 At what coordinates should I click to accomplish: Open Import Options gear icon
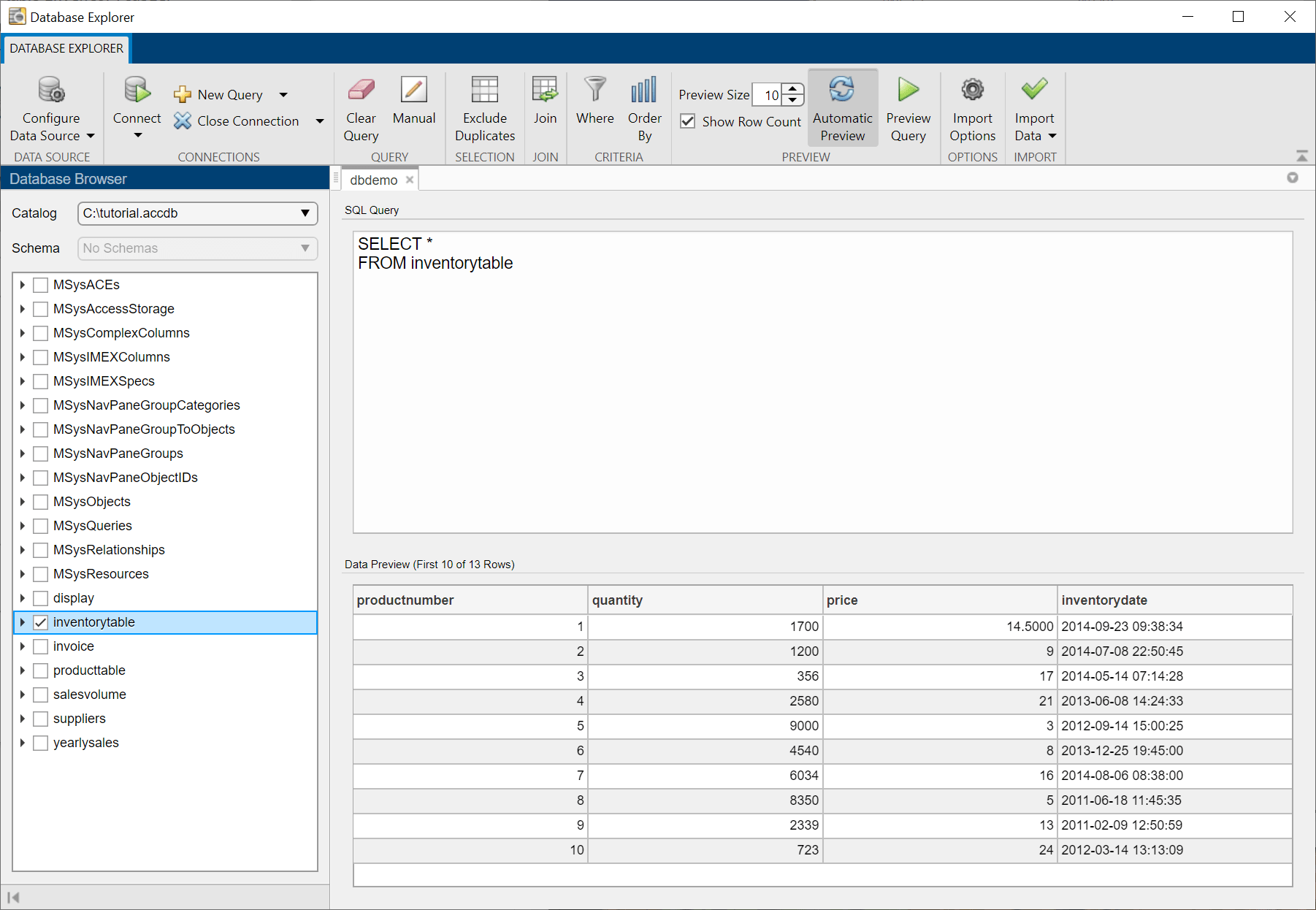(x=972, y=91)
